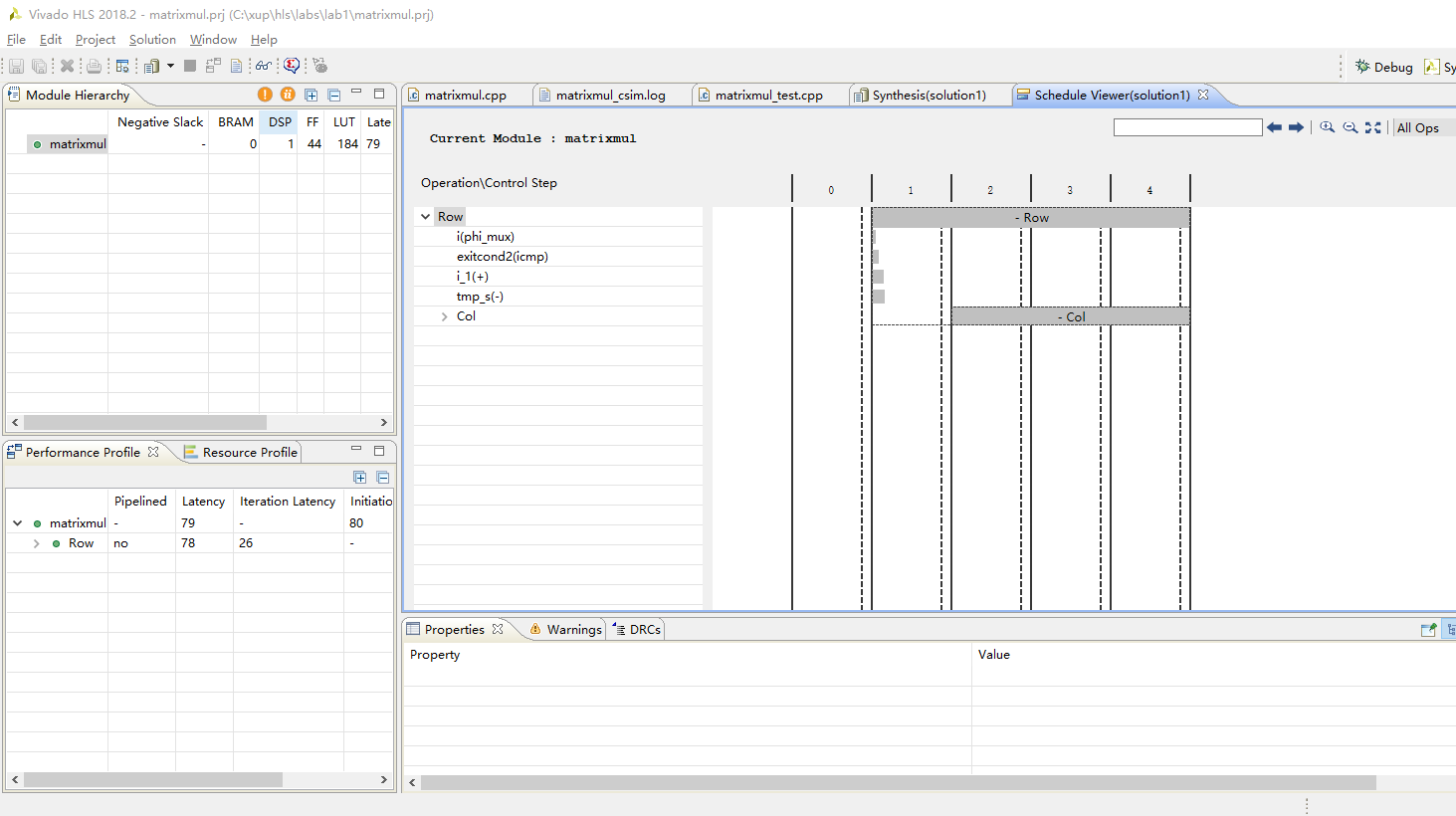Collapse the Row loop in schedule
1456x816 pixels.
[x=425, y=216]
